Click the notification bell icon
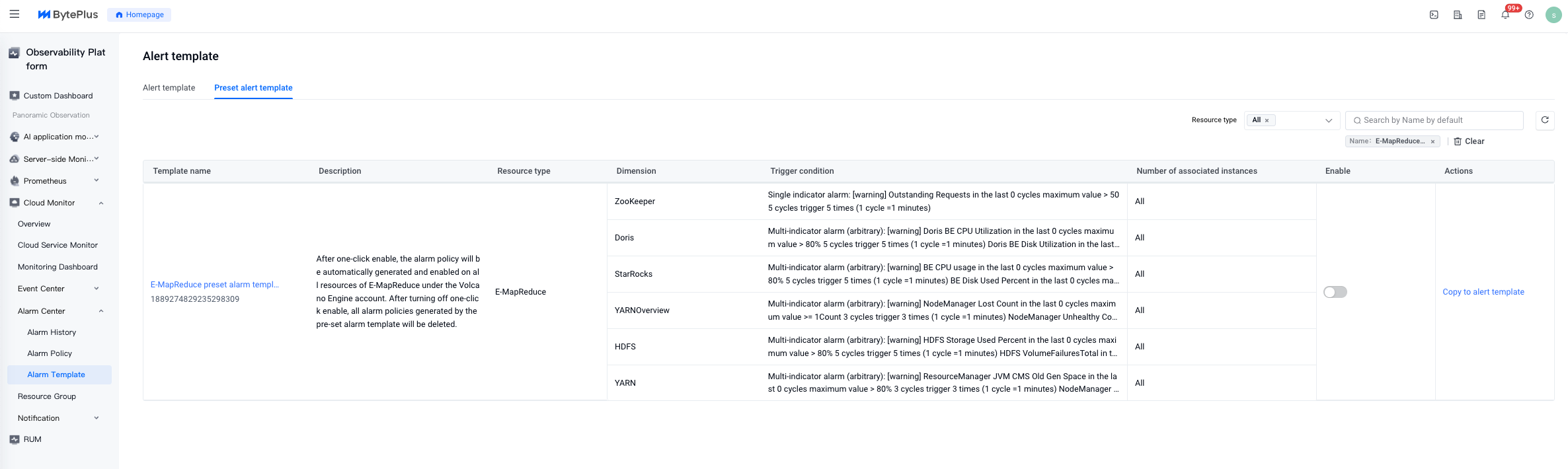 click(1505, 15)
